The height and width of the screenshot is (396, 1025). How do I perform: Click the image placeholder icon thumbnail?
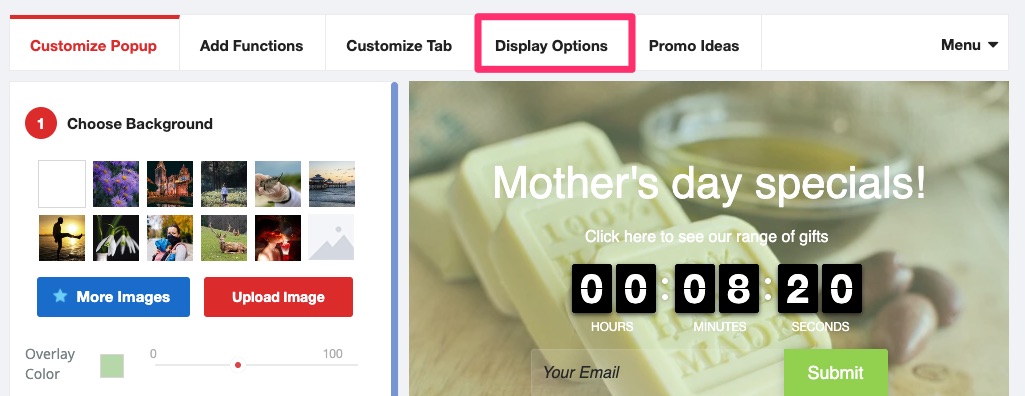331,238
